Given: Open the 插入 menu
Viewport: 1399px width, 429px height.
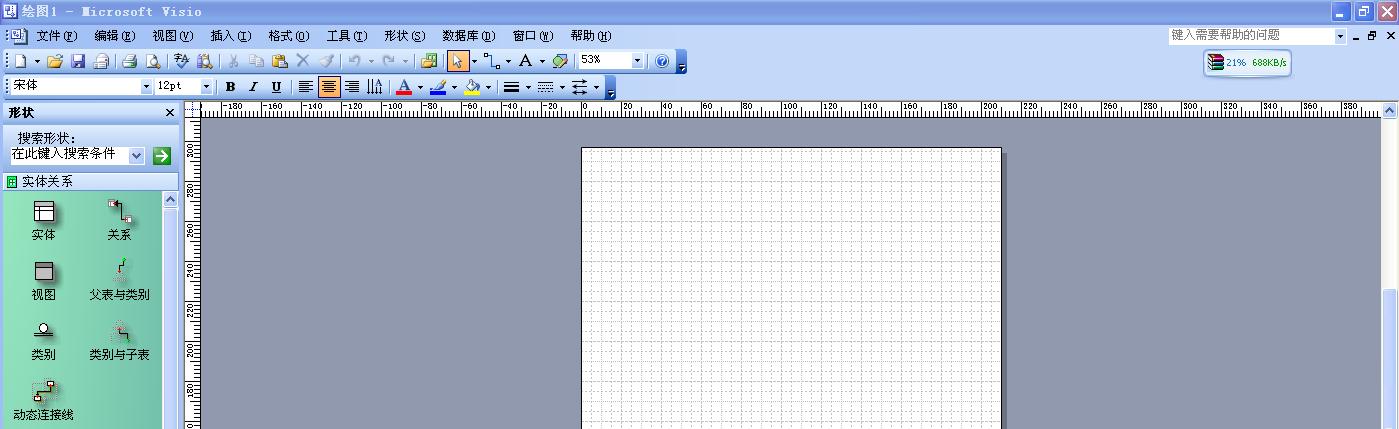Looking at the screenshot, I should click(230, 36).
